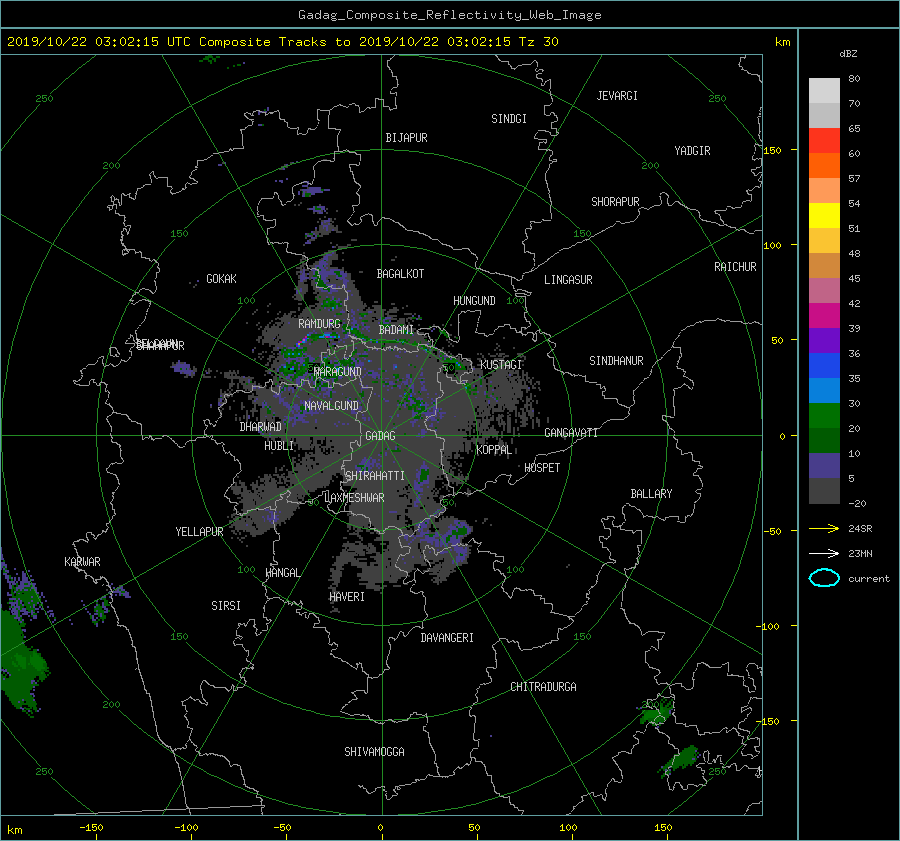Select the BALLARY city label

[651, 494]
